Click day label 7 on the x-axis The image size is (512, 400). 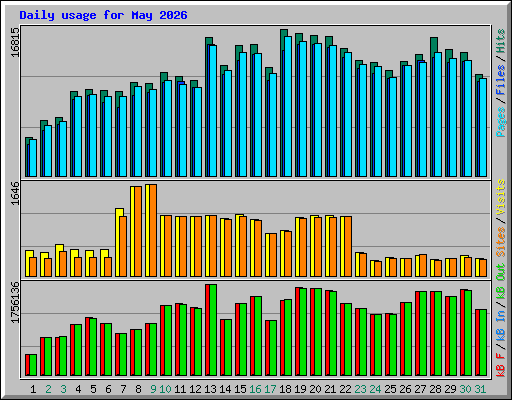[123, 389]
